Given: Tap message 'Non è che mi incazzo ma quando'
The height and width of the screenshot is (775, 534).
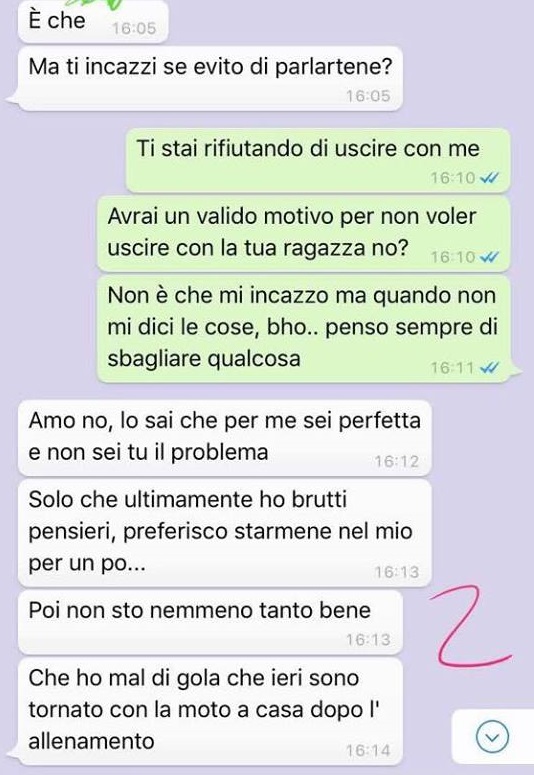Looking at the screenshot, I should (x=304, y=329).
